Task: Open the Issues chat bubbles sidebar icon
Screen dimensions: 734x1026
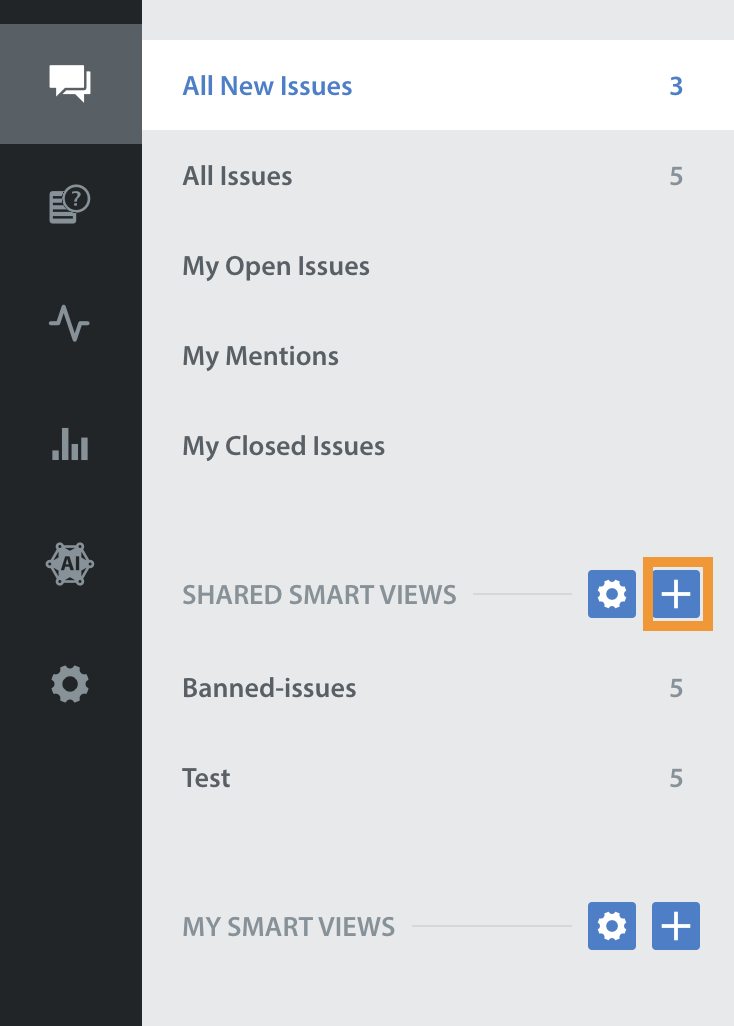Action: click(x=70, y=84)
